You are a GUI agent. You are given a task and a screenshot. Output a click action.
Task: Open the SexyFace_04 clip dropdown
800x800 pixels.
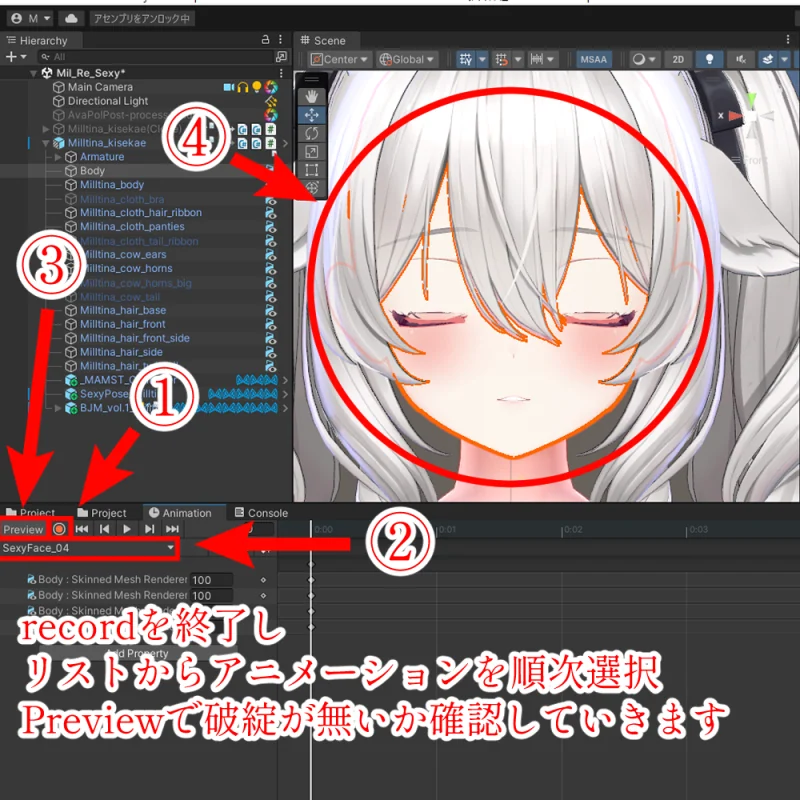[x=89, y=548]
